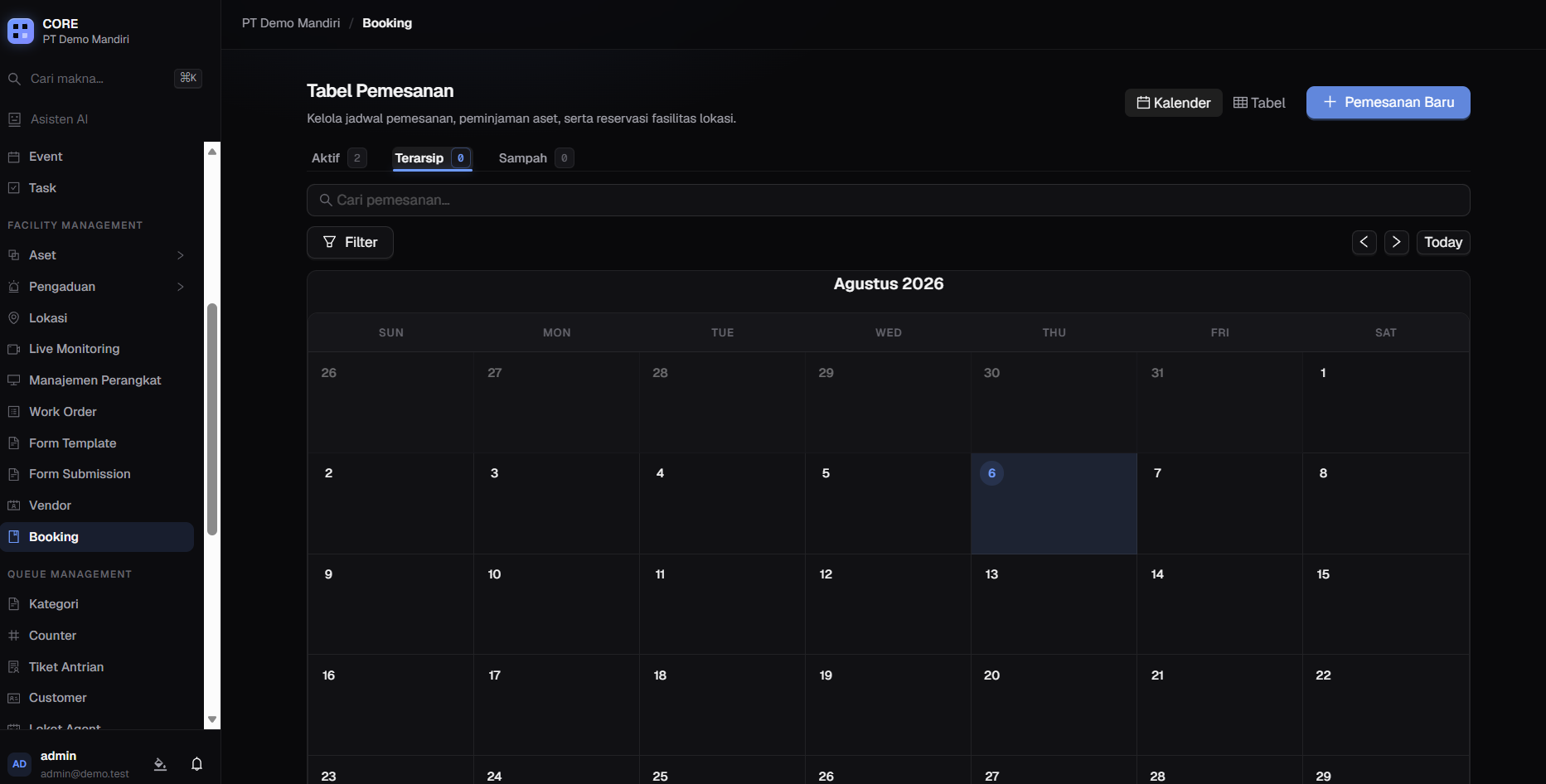Open the Filter dropdown
Viewport: 1546px width, 784px height.
(350, 242)
